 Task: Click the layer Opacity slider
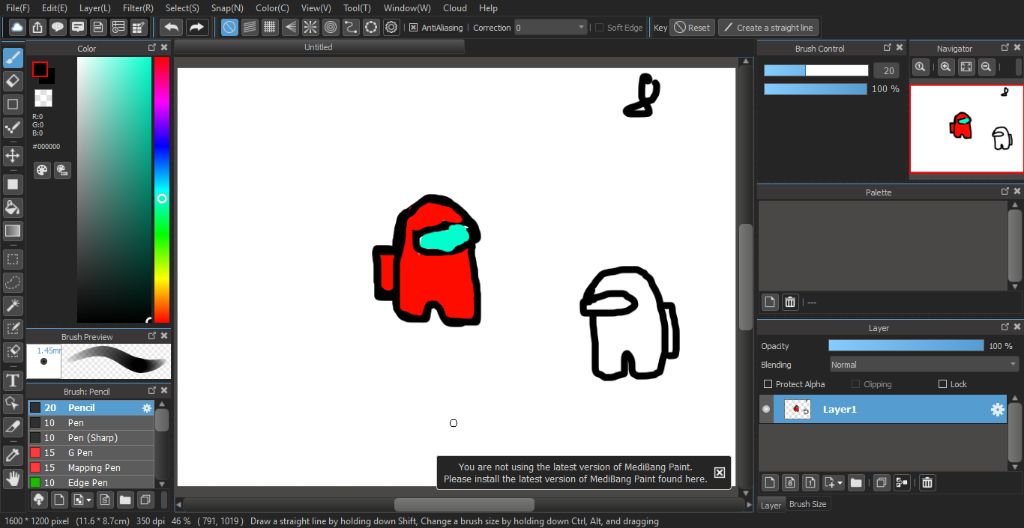(x=906, y=346)
